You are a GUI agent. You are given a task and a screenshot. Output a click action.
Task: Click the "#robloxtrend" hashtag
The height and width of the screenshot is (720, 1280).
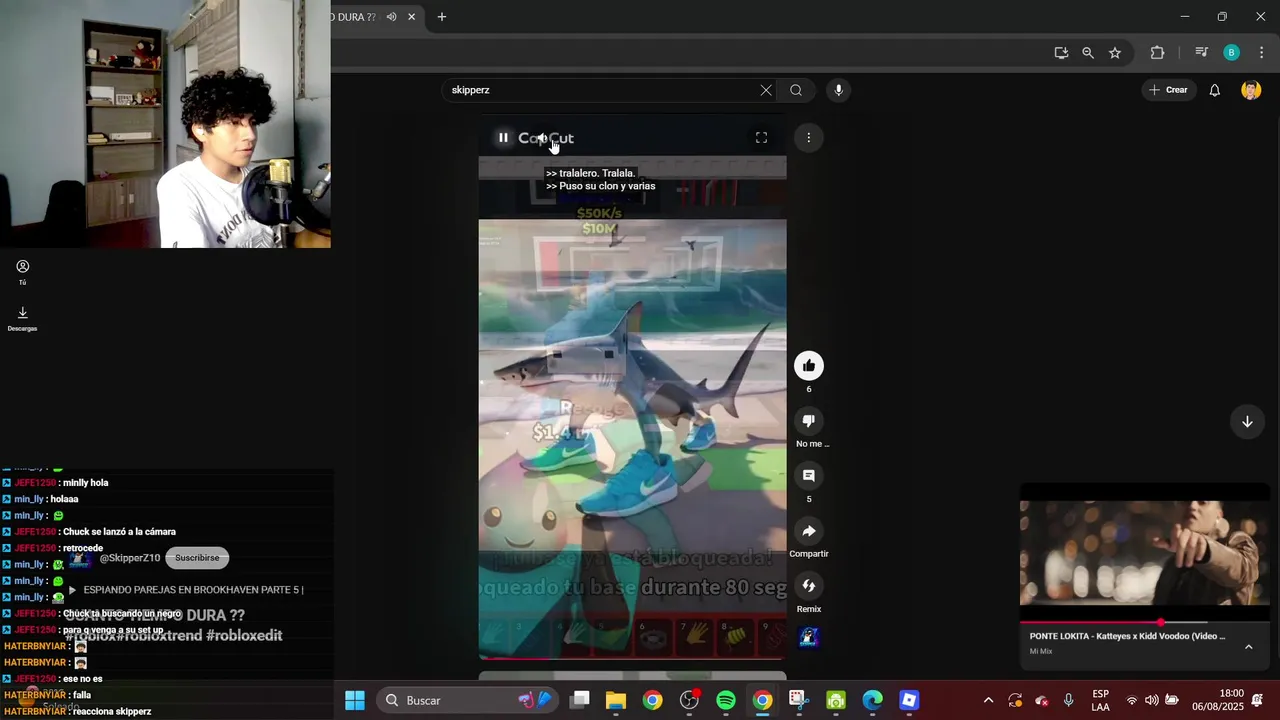click(x=159, y=635)
